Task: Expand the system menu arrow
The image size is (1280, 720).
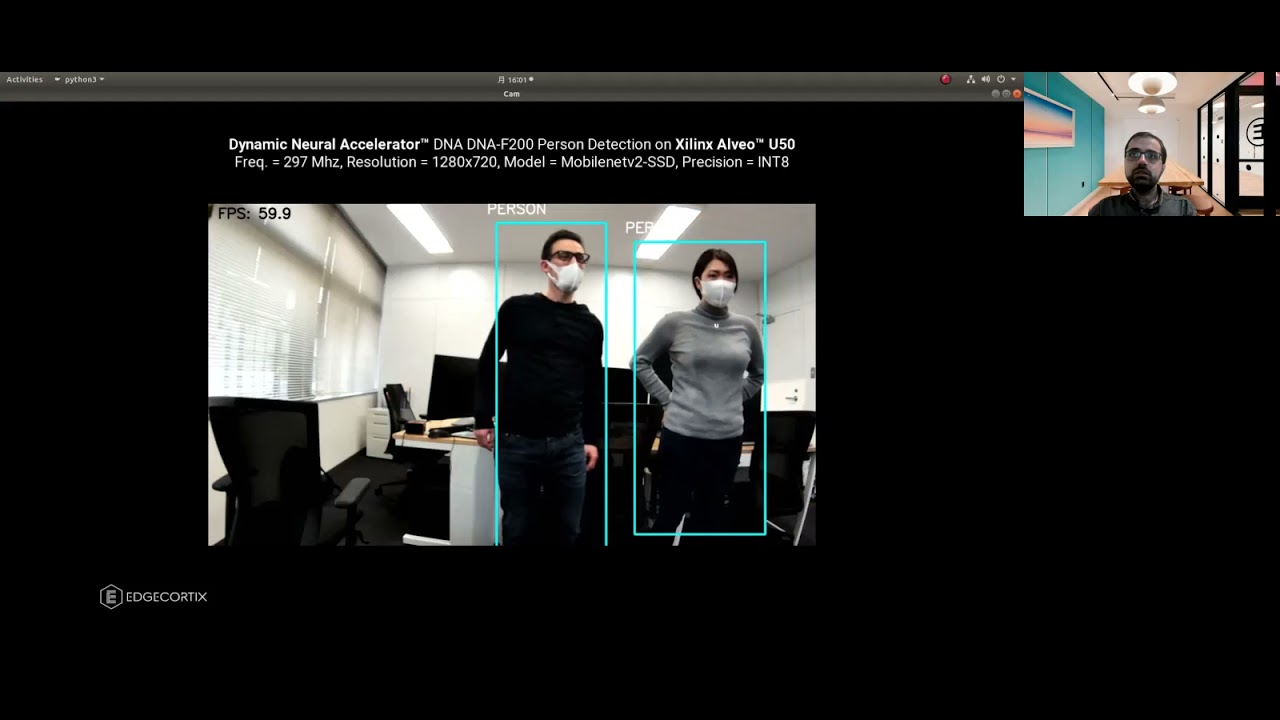Action: pos(1013,79)
